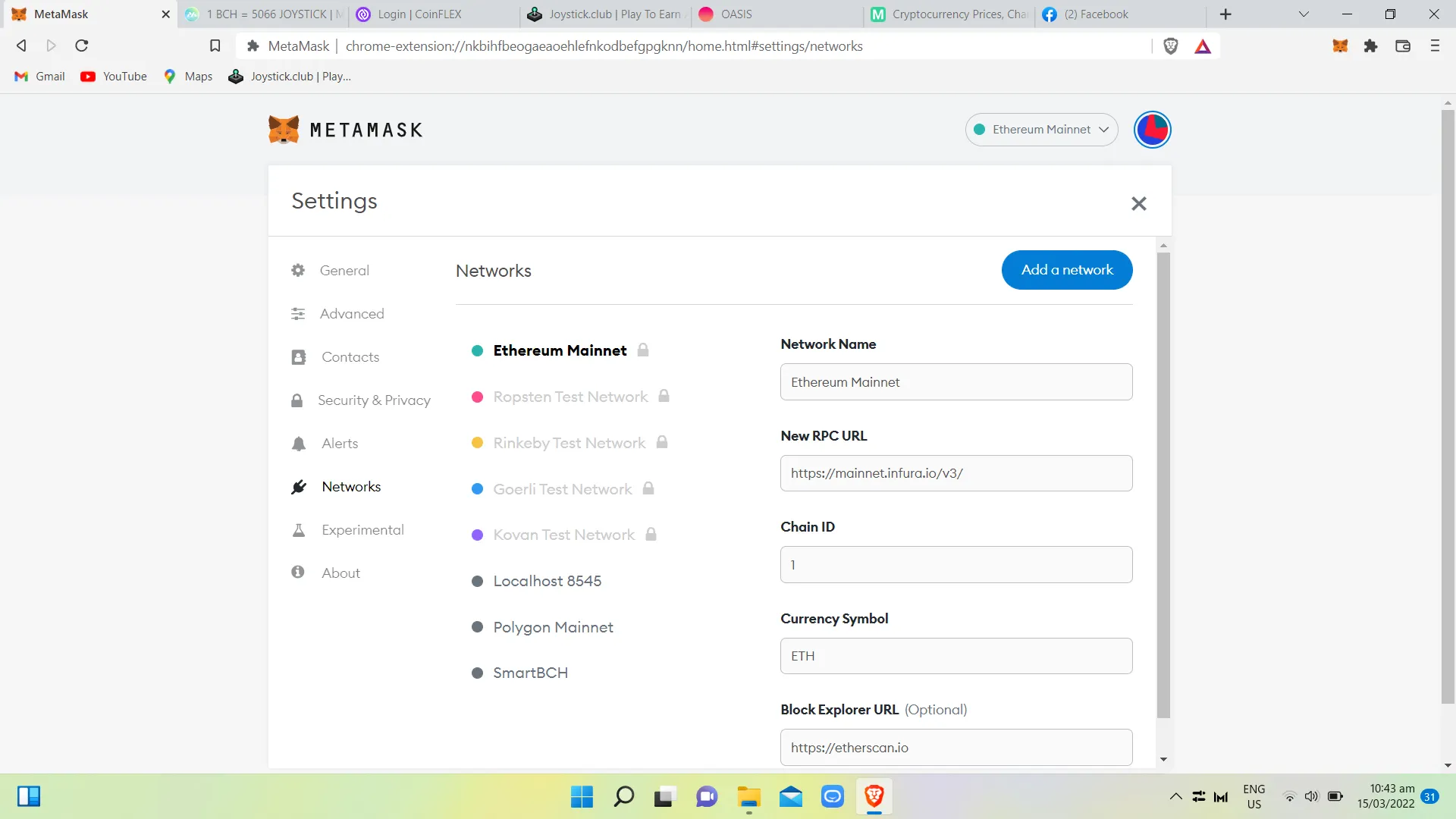Click lock icon beside Rinkeby Test Network
This screenshot has height=819, width=1456.
[662, 442]
